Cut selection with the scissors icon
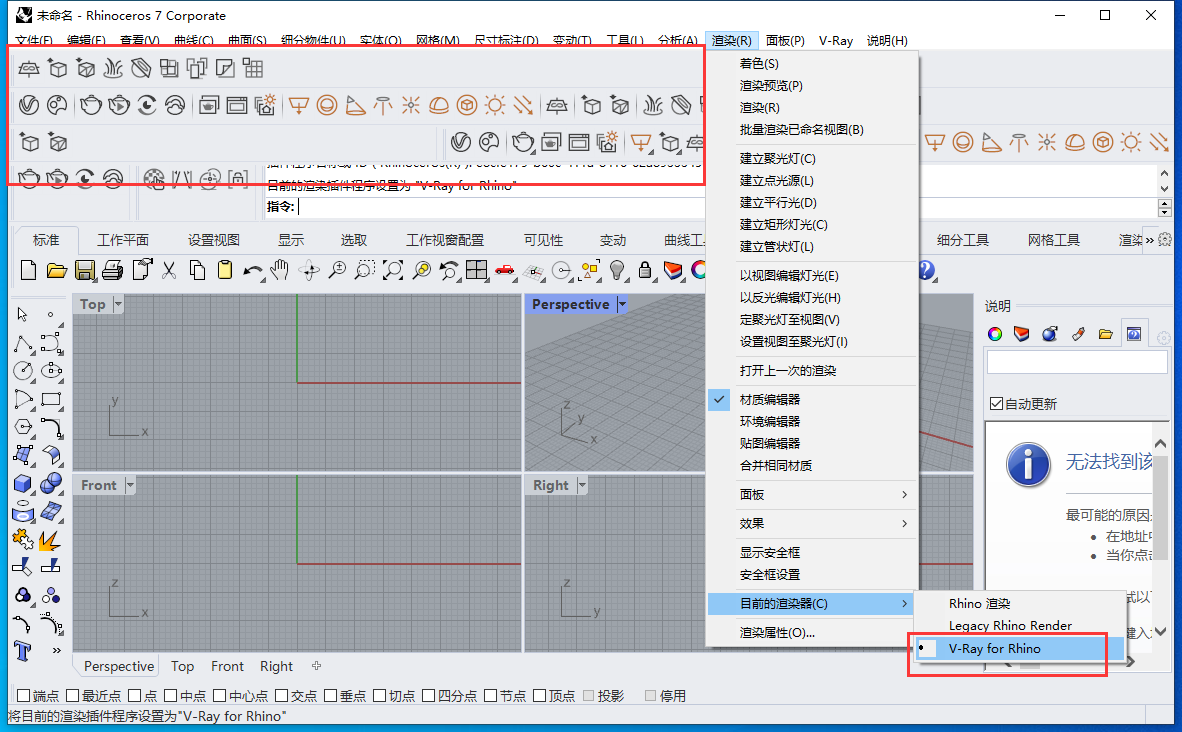Screen dimensions: 1182x732 point(169,270)
